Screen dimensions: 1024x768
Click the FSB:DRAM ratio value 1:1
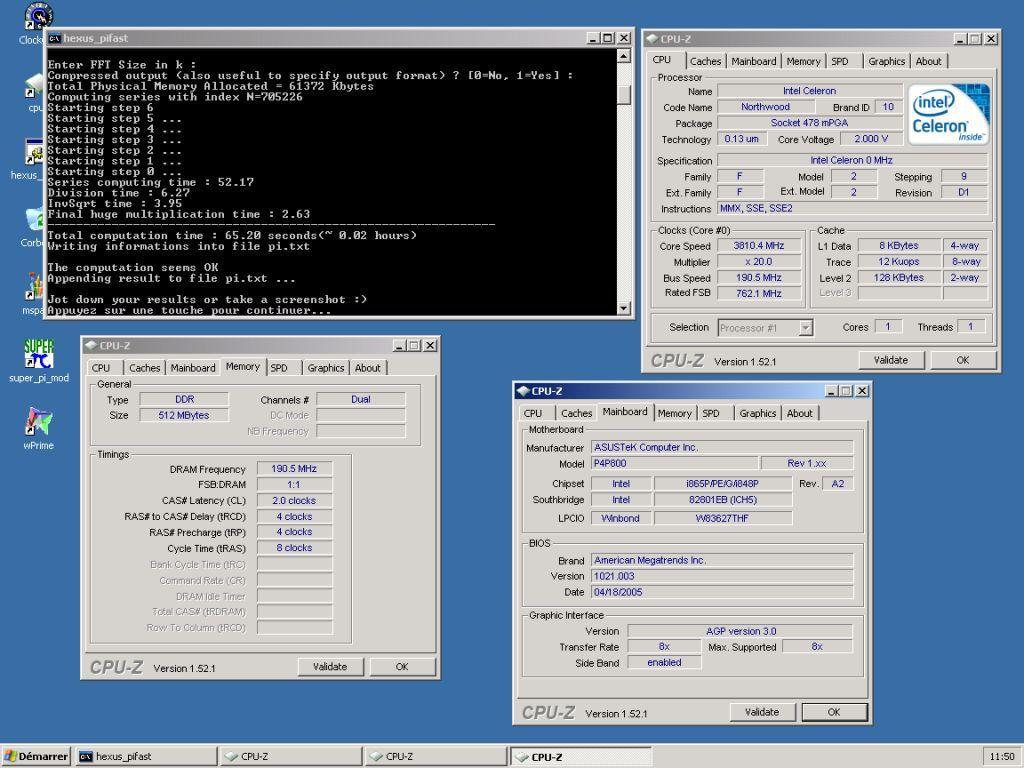point(294,485)
